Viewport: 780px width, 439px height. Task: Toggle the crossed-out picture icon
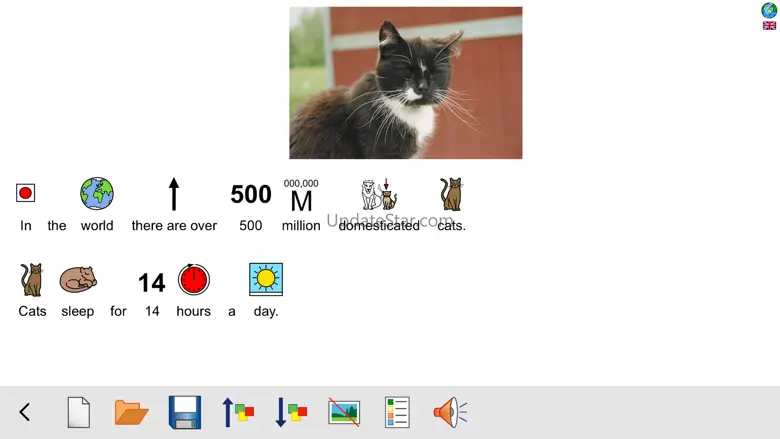pos(344,412)
